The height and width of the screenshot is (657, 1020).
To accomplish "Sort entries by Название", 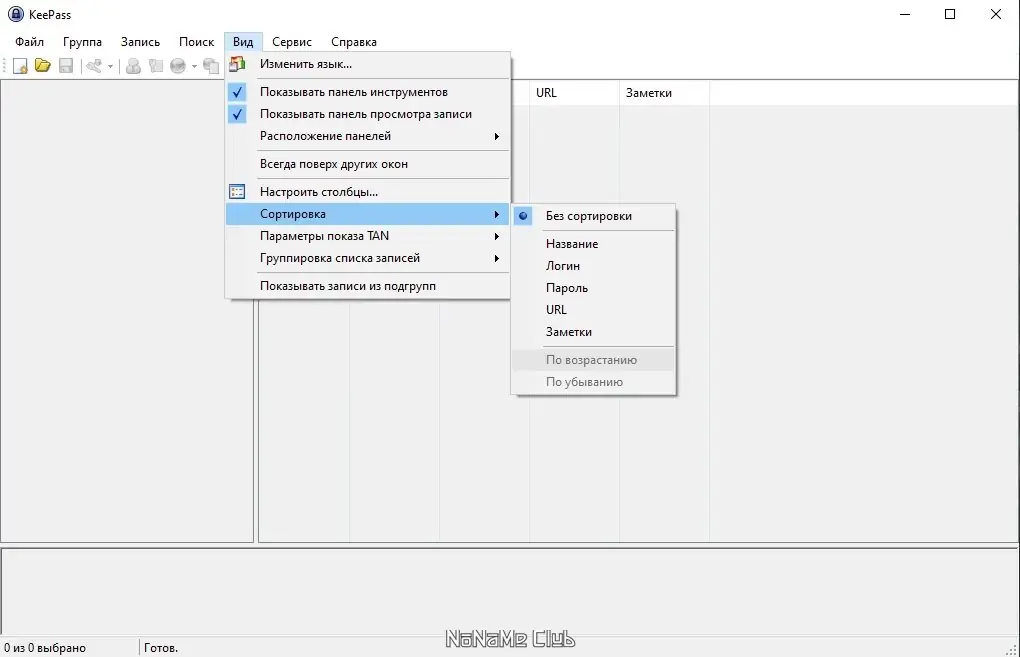I will [593, 244].
